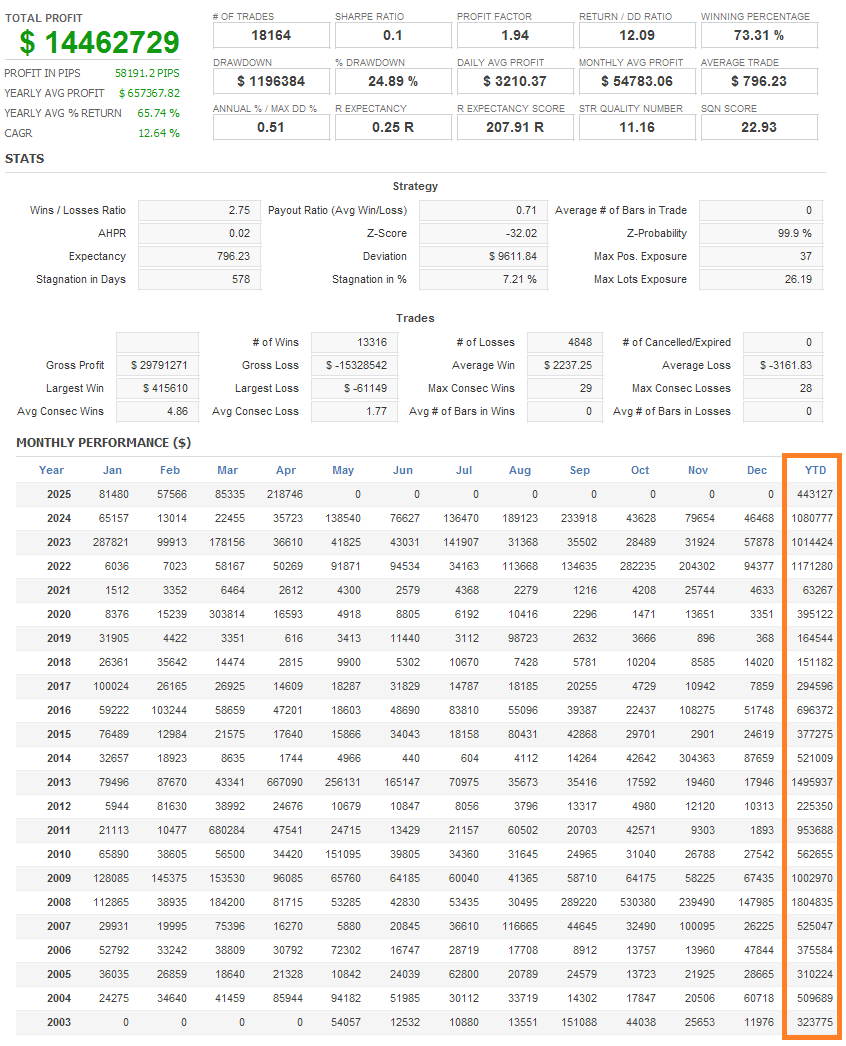The image size is (846, 1046).
Task: Click the 2025 YTD total cell
Action: 814,494
